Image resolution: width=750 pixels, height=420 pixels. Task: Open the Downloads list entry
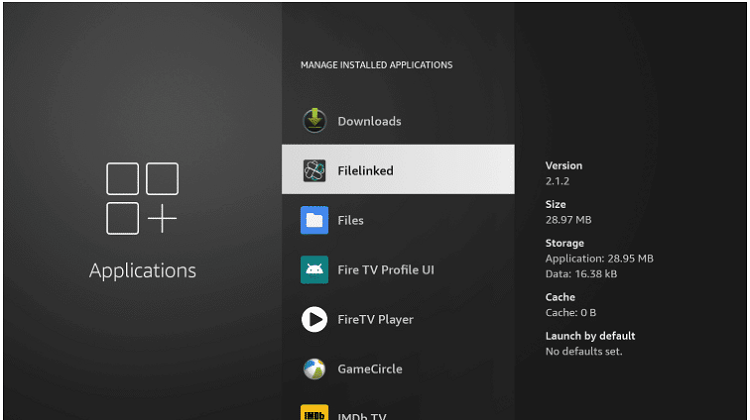tap(398, 121)
